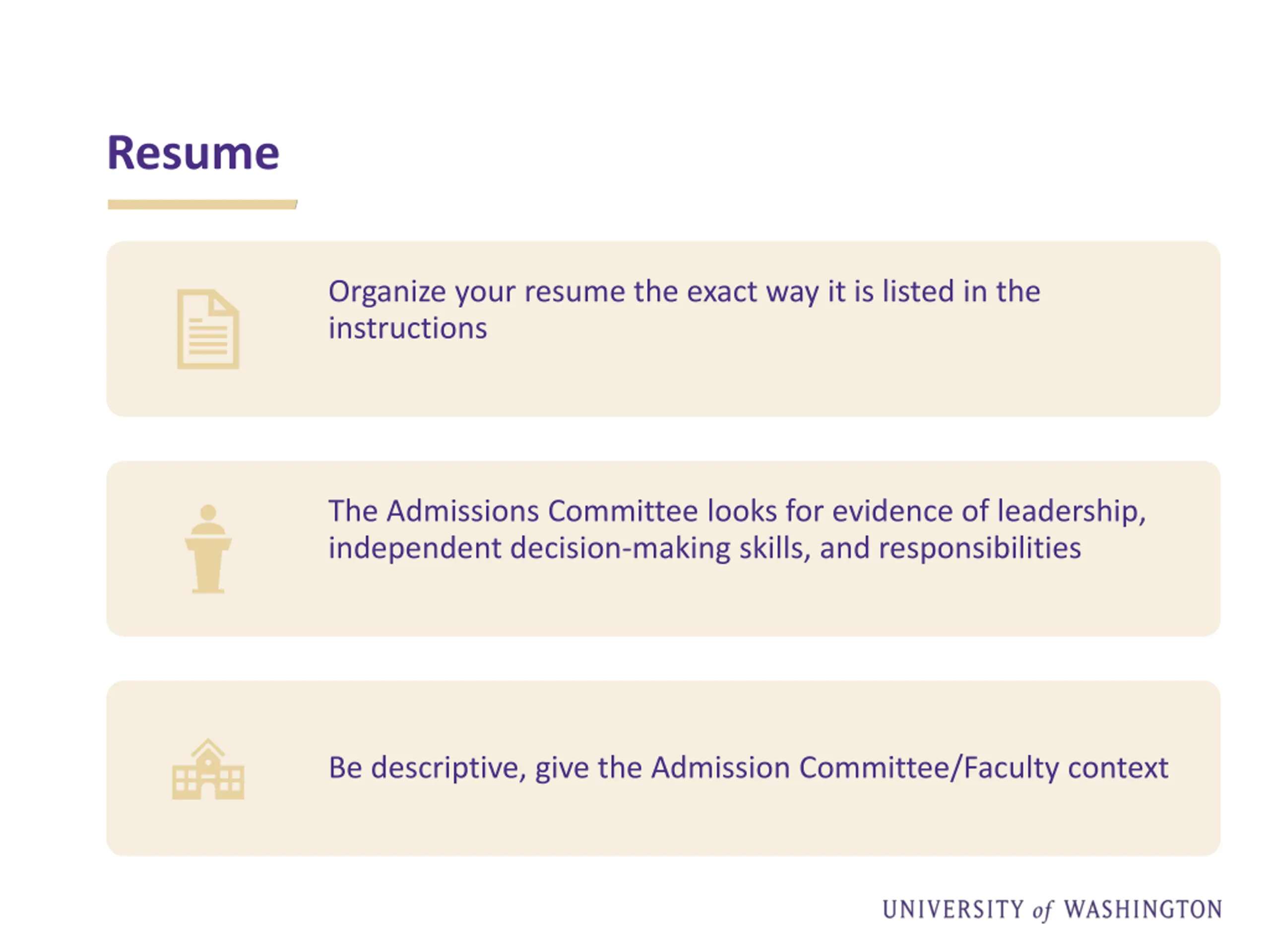The image size is (1270, 952).
Task: Click the gold underline beneath Resume
Action: pos(202,204)
